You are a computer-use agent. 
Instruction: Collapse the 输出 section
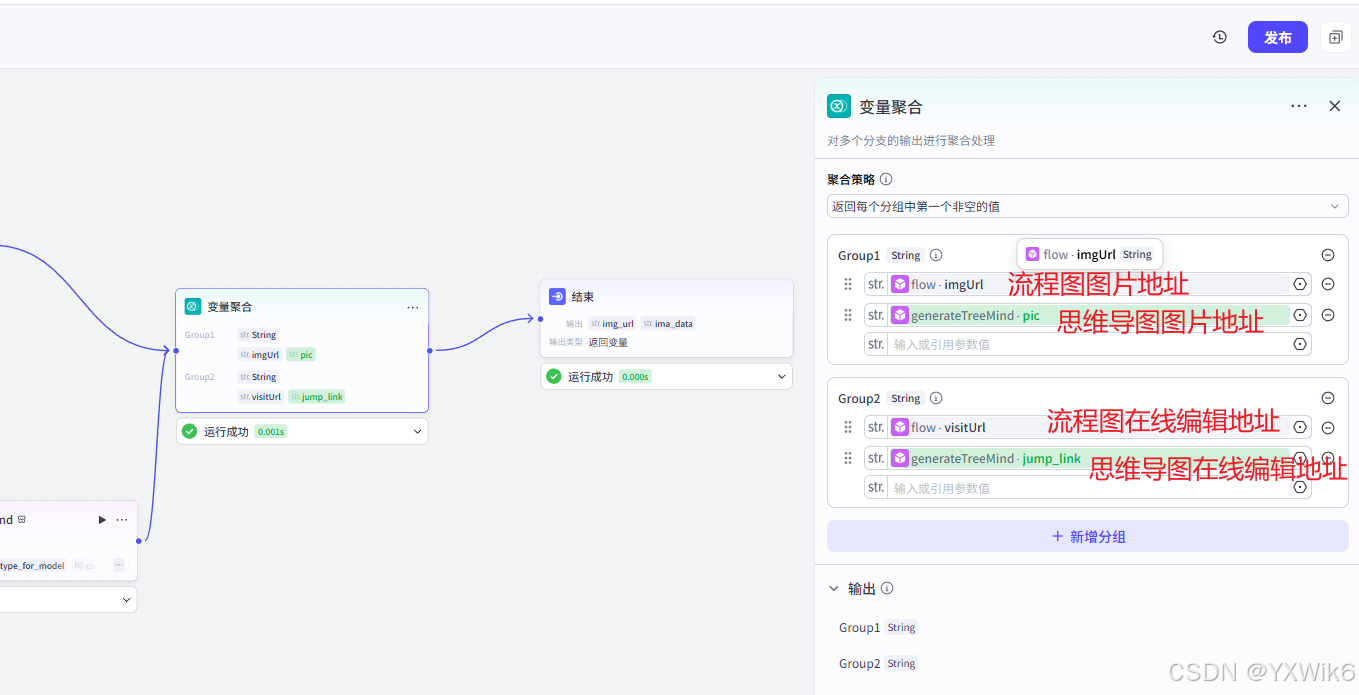834,589
